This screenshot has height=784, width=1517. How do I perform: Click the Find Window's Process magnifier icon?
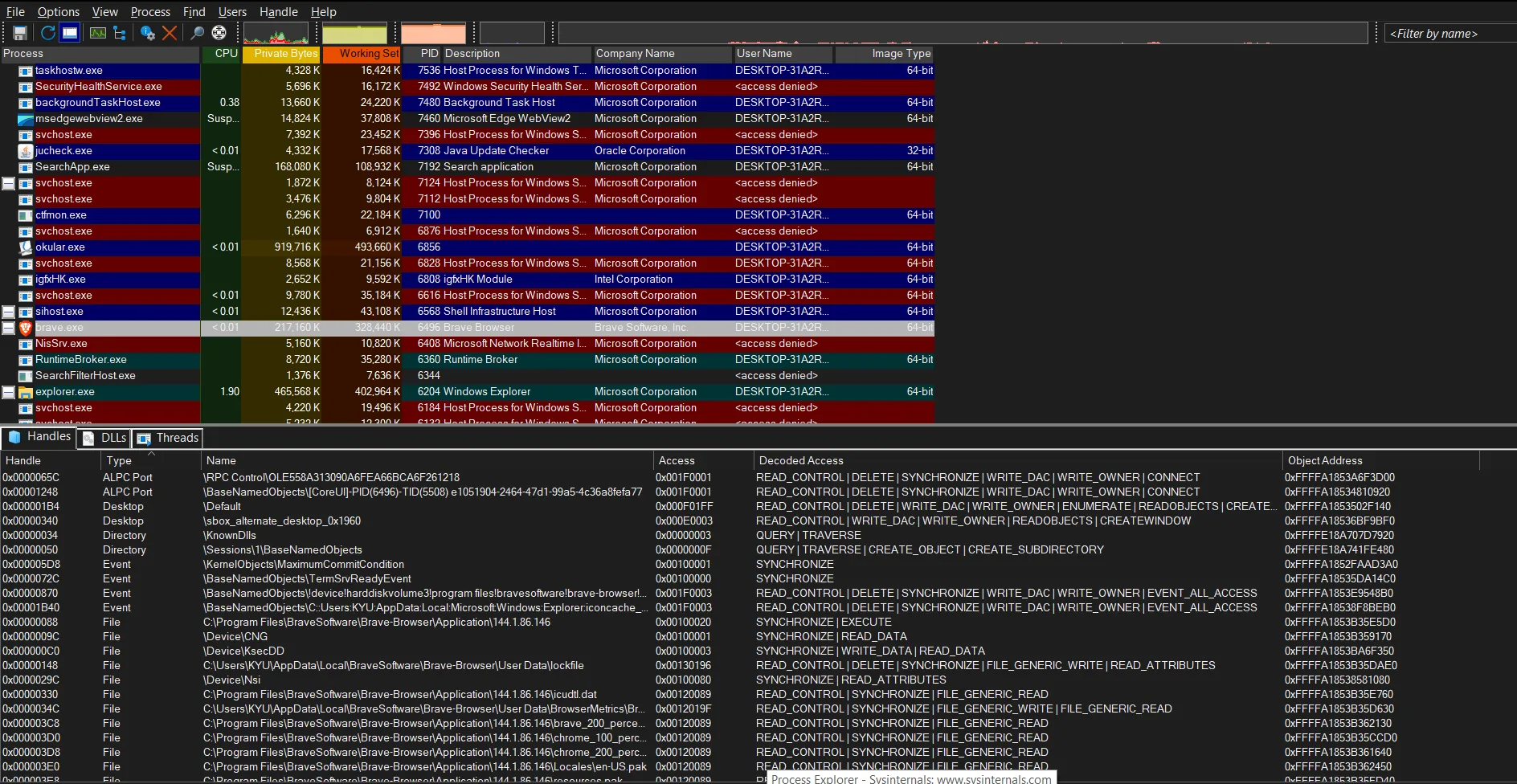[197, 33]
